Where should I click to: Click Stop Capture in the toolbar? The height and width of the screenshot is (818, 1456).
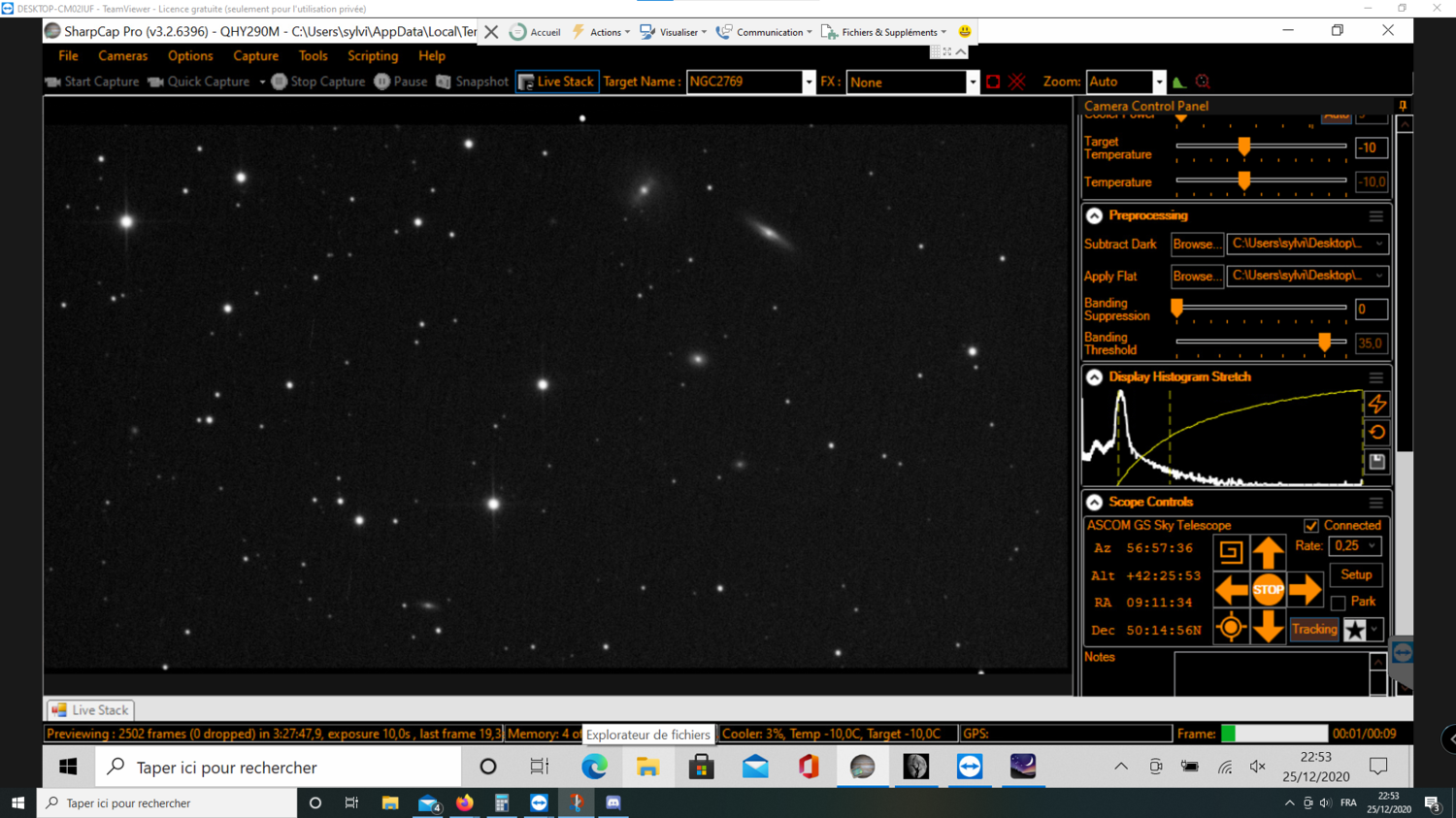coord(318,82)
